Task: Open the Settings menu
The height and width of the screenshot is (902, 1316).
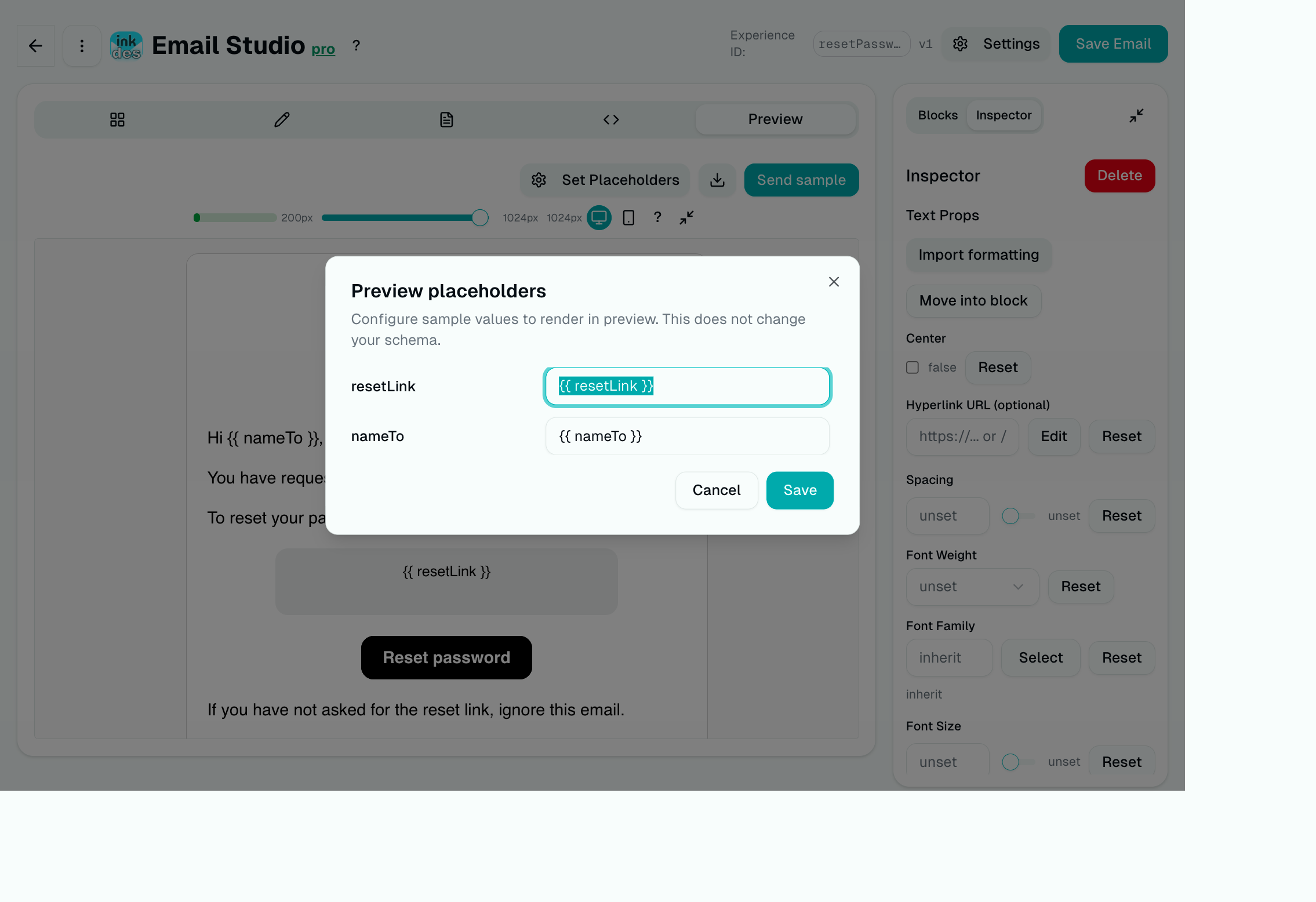Action: pyautogui.click(x=995, y=43)
